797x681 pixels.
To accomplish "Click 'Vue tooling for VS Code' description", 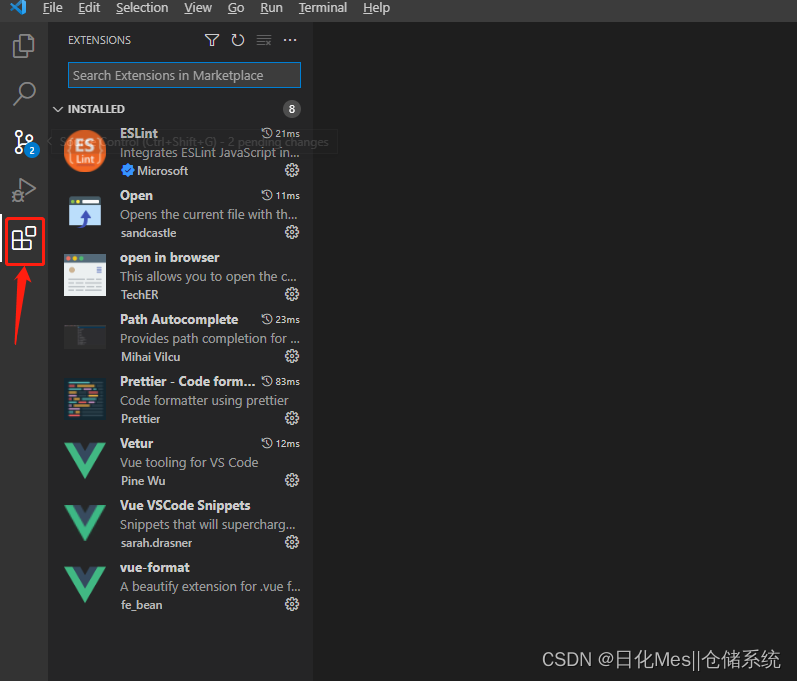I will 189,462.
